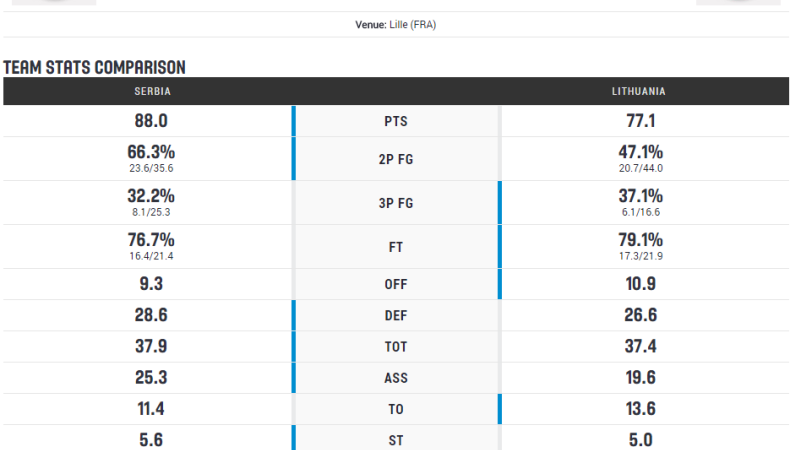The image size is (790, 450).
Task: Click Serbia's 88.0 points value
Action: pos(151,121)
